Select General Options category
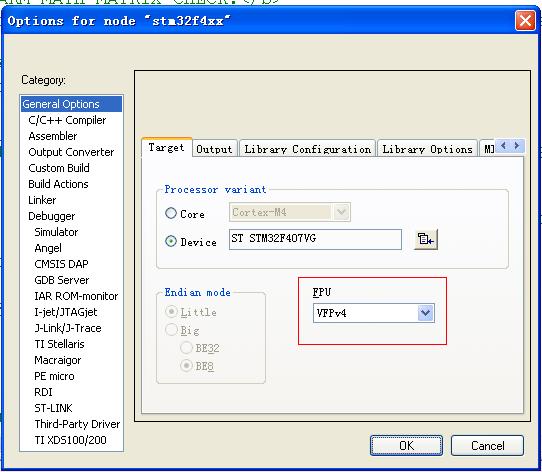This screenshot has height=472, width=542. pos(72,104)
